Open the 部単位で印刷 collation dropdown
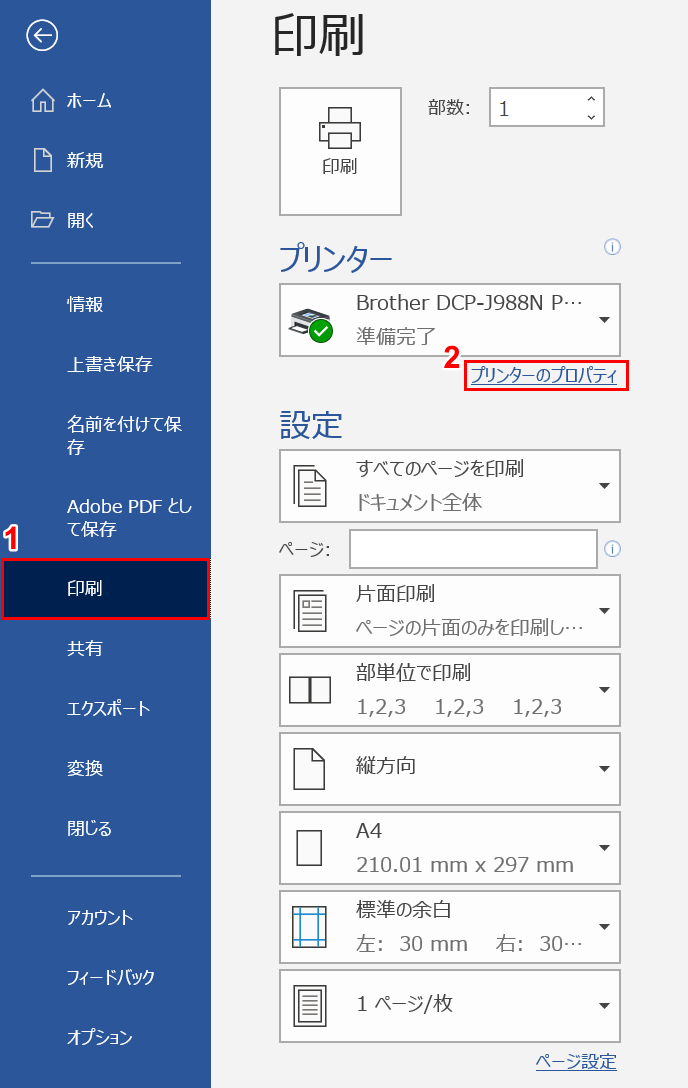This screenshot has width=688, height=1088. pos(449,690)
